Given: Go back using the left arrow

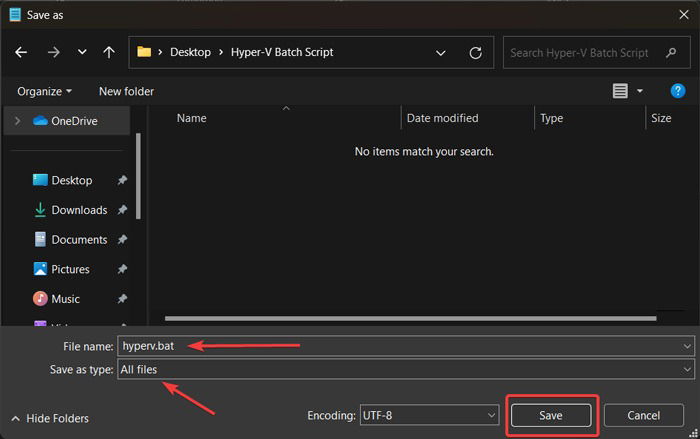Looking at the screenshot, I should point(21,52).
